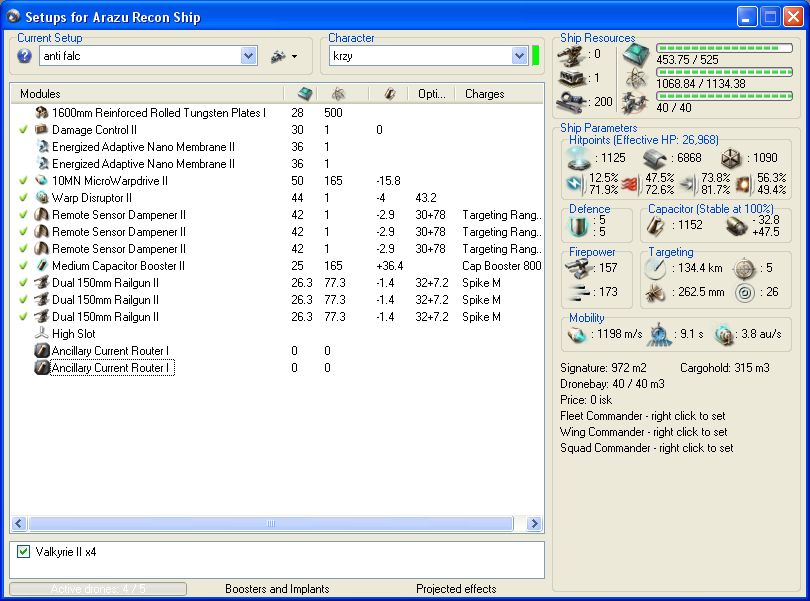Uncheck the Valkyrie II x4 drones checkbox
810x601 pixels.
pyautogui.click(x=24, y=551)
